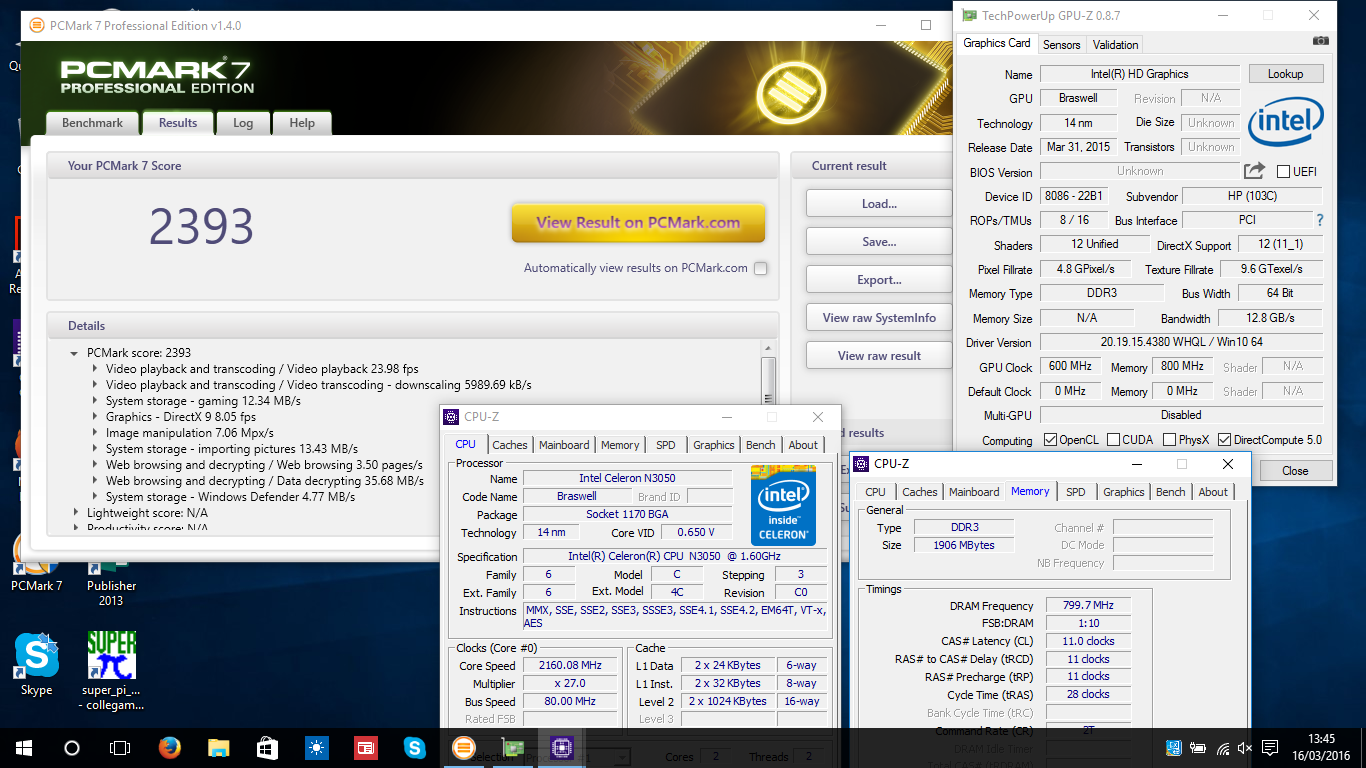Click View Result on PCMark.com button
This screenshot has width=1366, height=768.
pos(638,223)
